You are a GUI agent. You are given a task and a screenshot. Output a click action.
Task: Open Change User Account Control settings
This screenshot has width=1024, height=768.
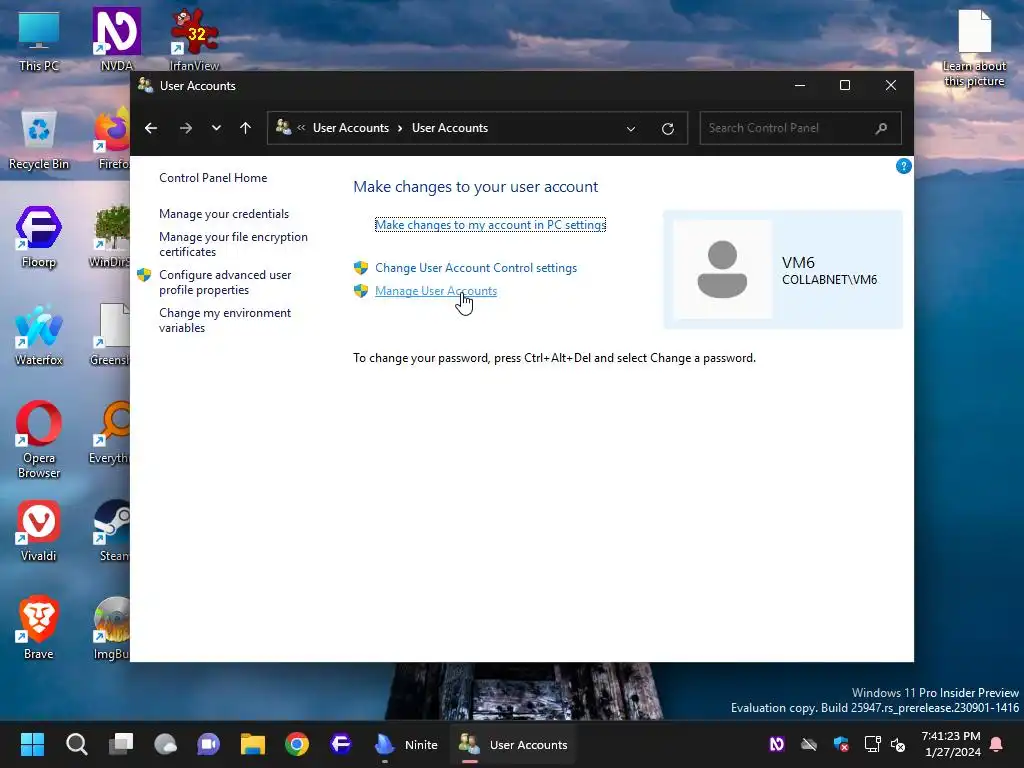[476, 268]
